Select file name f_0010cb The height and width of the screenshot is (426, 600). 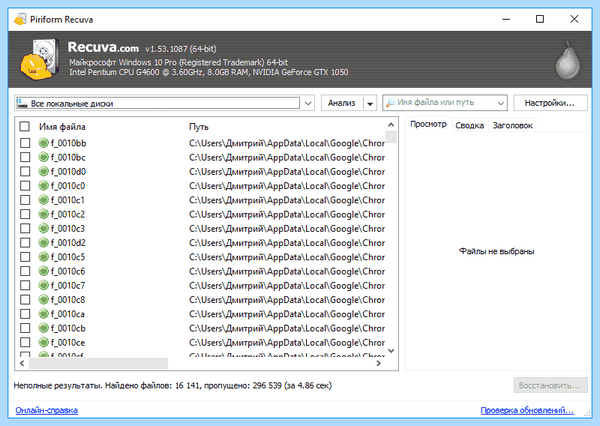click(x=68, y=328)
